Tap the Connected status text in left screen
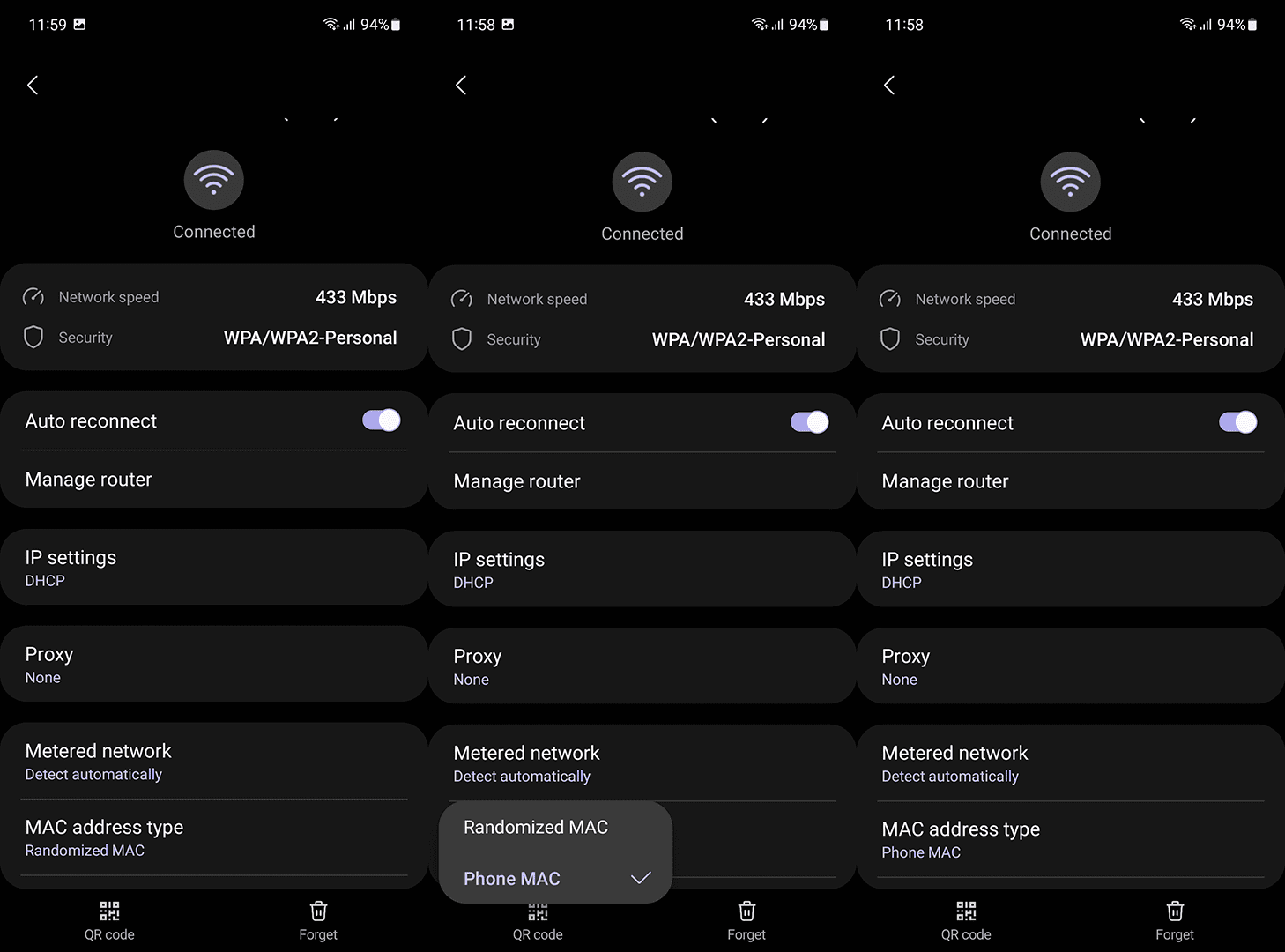Screen dimensions: 1285x952 click(x=214, y=232)
